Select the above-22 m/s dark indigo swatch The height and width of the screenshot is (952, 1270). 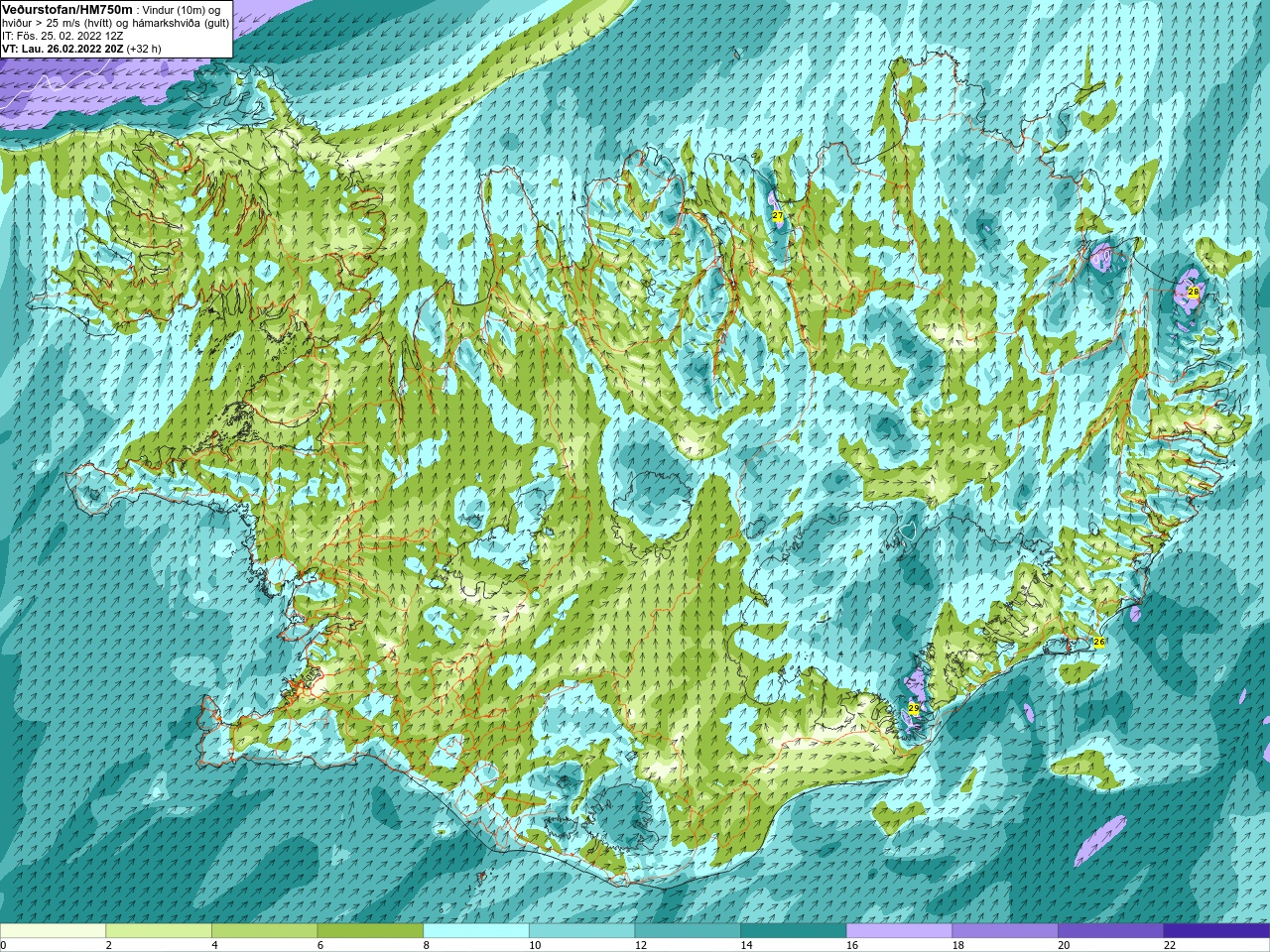click(x=1216, y=930)
